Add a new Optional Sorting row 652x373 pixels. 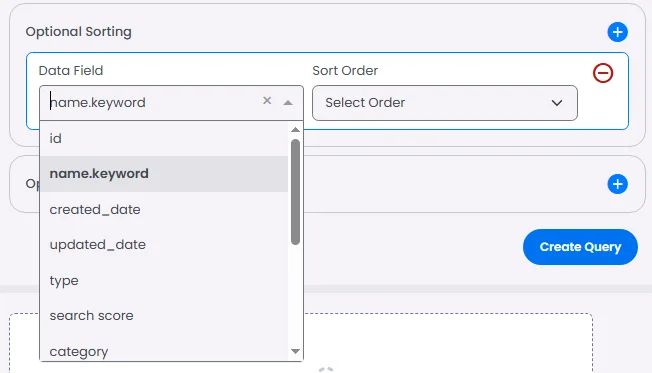617,32
